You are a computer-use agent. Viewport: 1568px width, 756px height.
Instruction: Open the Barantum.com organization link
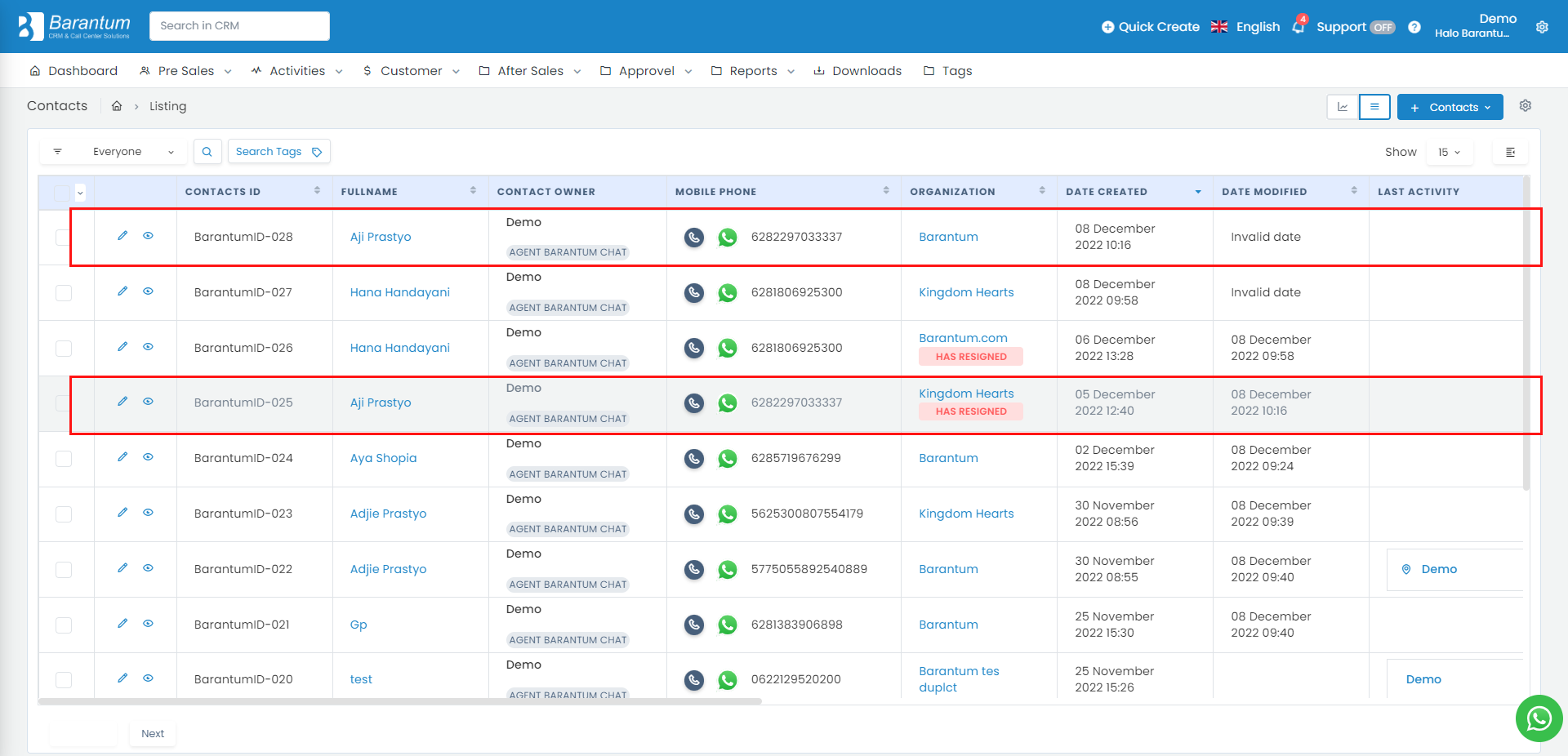(963, 338)
